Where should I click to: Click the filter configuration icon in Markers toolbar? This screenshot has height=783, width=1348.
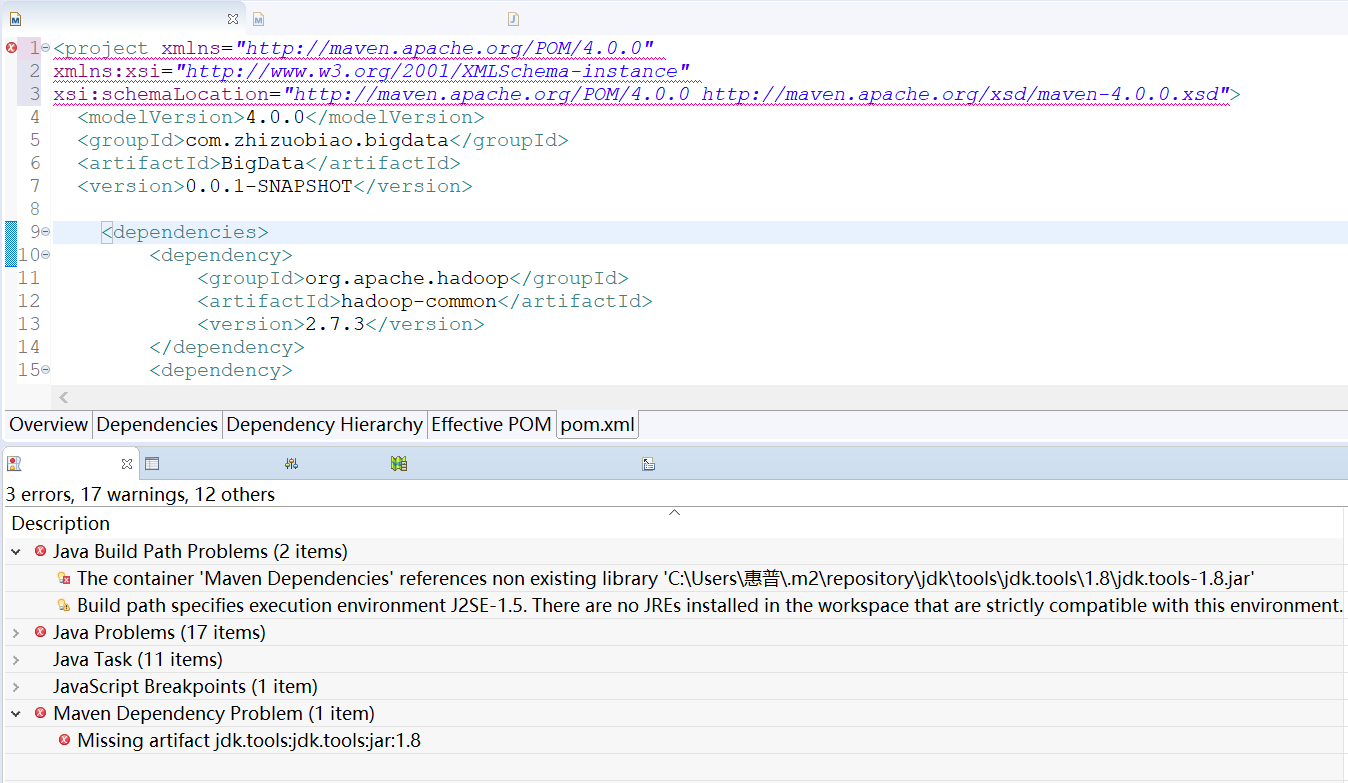(x=290, y=462)
